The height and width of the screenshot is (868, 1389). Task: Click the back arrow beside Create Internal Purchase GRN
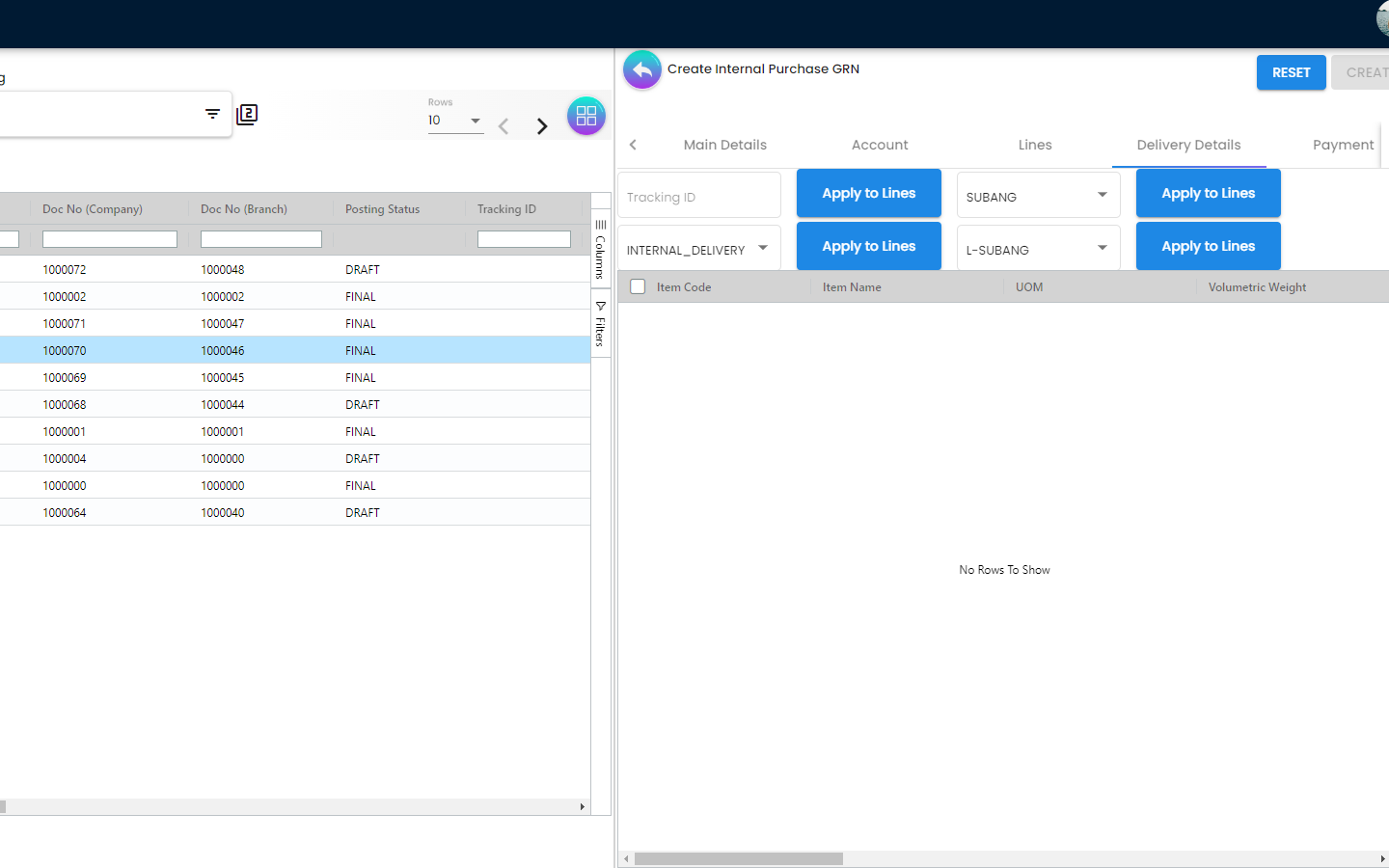(642, 70)
